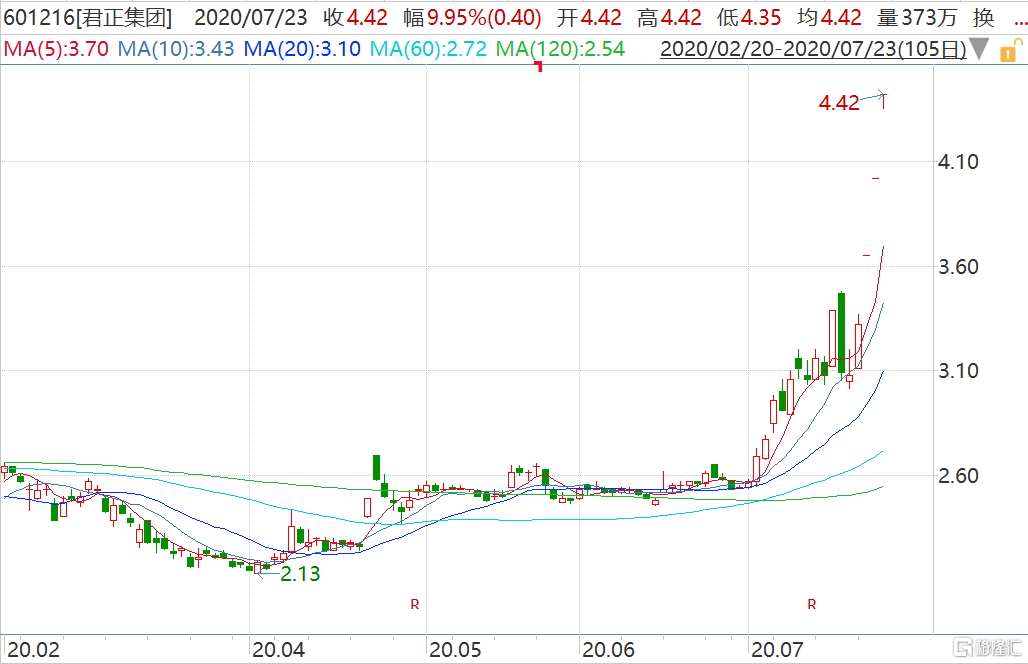Click the MA(60):2.72 indicator label

point(428,49)
